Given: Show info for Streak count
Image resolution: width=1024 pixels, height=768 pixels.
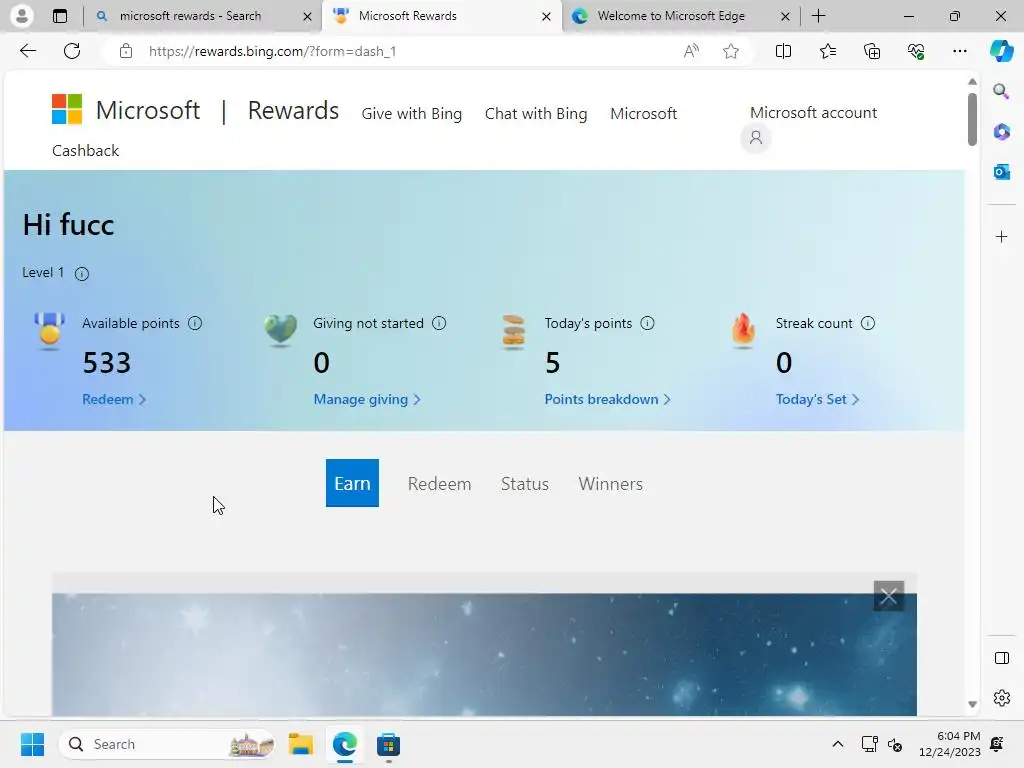Looking at the screenshot, I should click(867, 323).
